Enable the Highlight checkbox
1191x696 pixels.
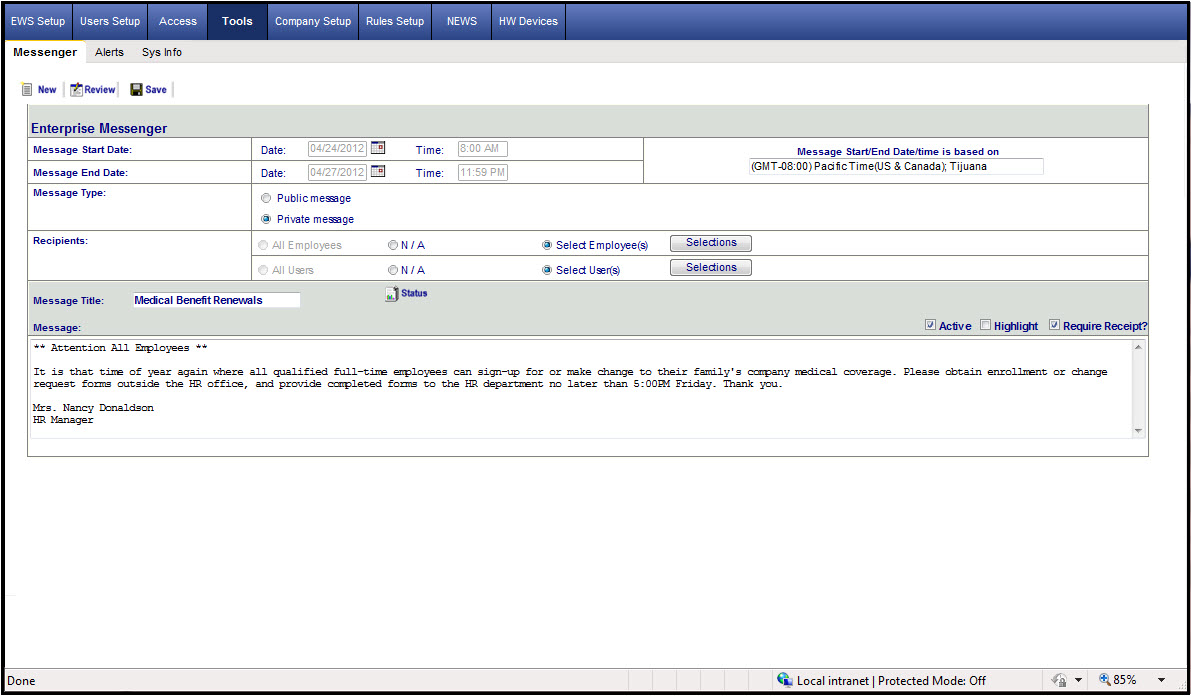click(x=986, y=325)
